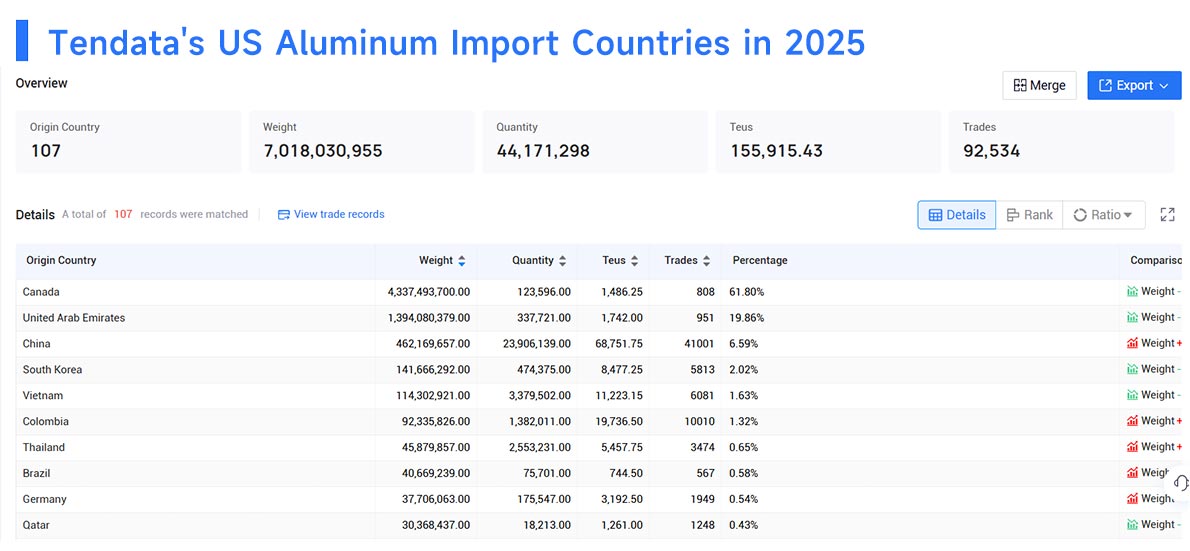Click Colombia weight comparison chart icon

1132,420
